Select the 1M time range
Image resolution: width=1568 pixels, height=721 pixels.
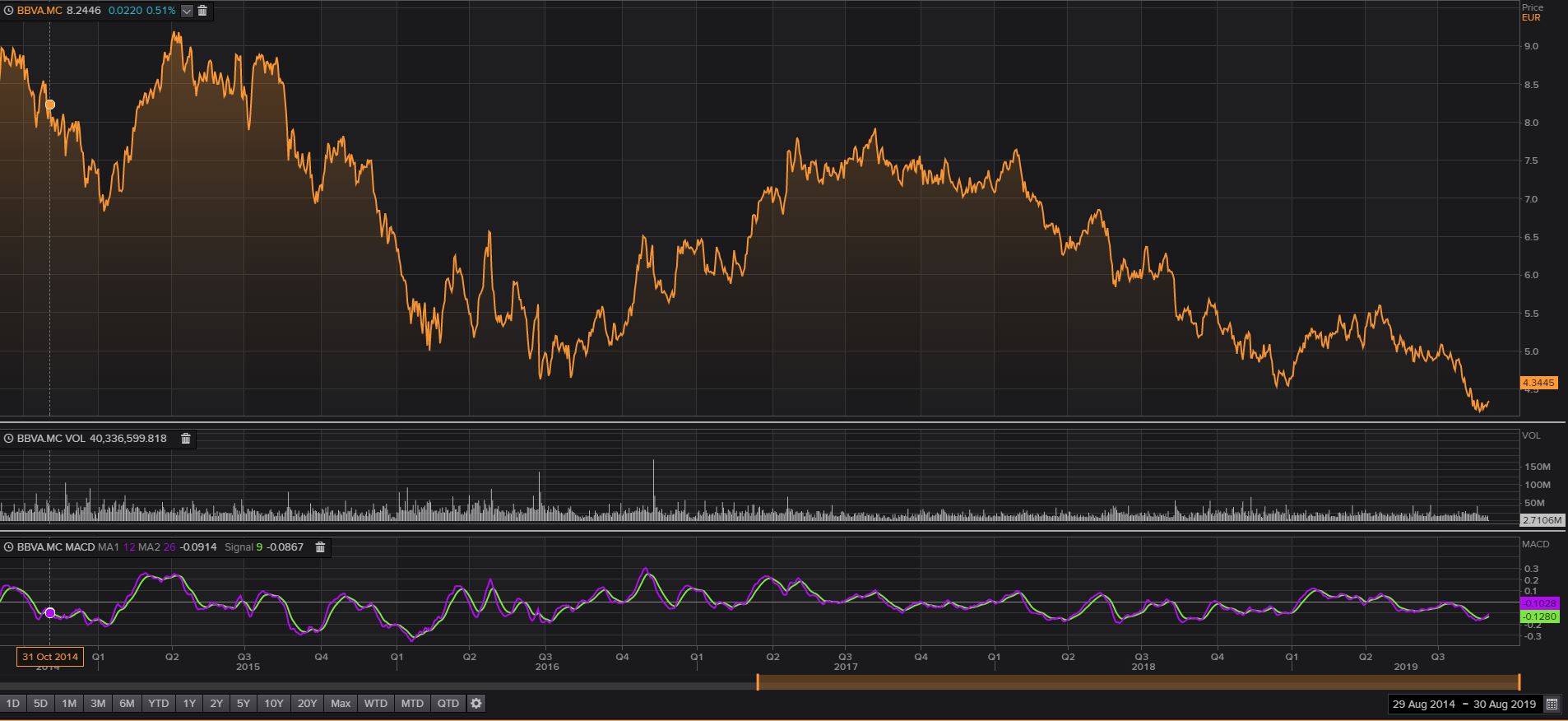tap(69, 704)
